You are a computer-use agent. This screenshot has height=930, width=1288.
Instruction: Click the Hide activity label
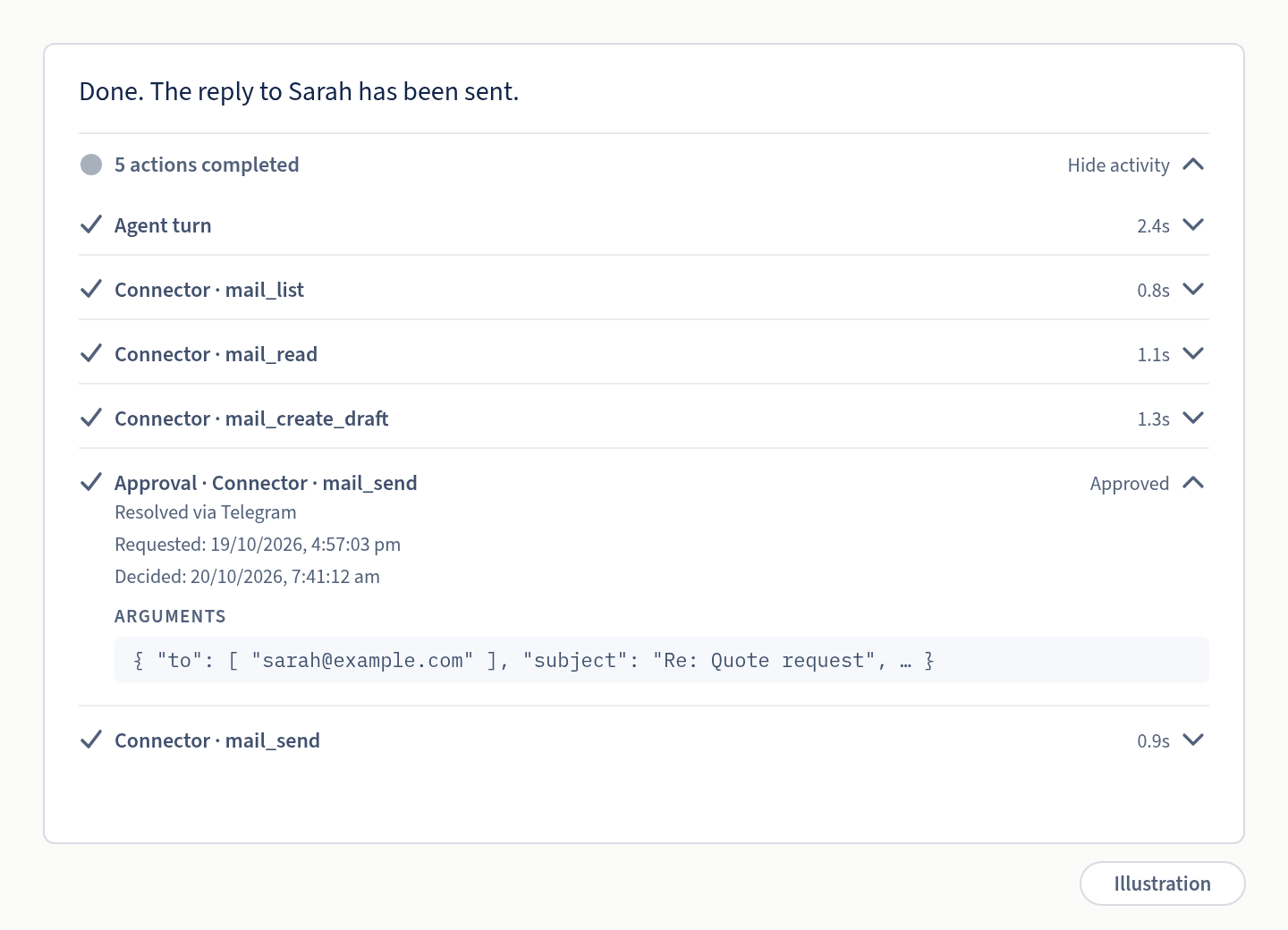(x=1118, y=165)
